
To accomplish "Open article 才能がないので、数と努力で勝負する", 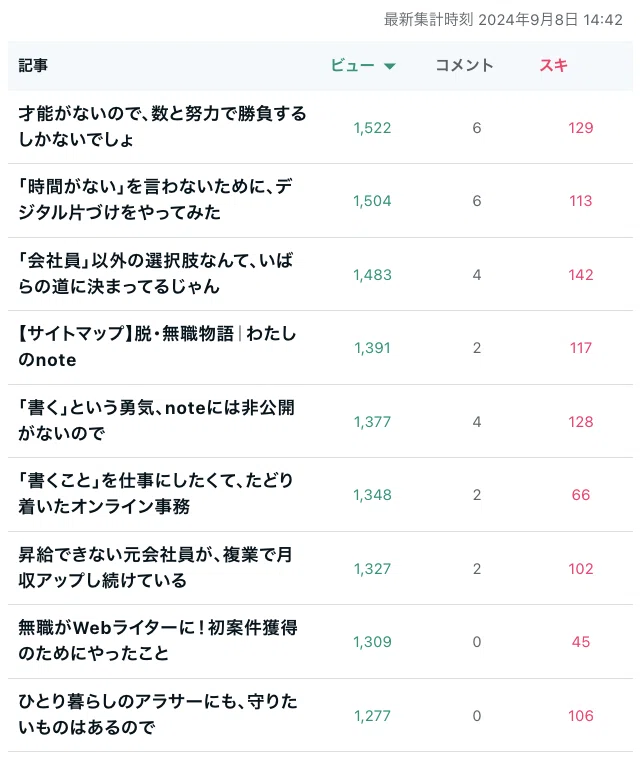I will [162, 127].
